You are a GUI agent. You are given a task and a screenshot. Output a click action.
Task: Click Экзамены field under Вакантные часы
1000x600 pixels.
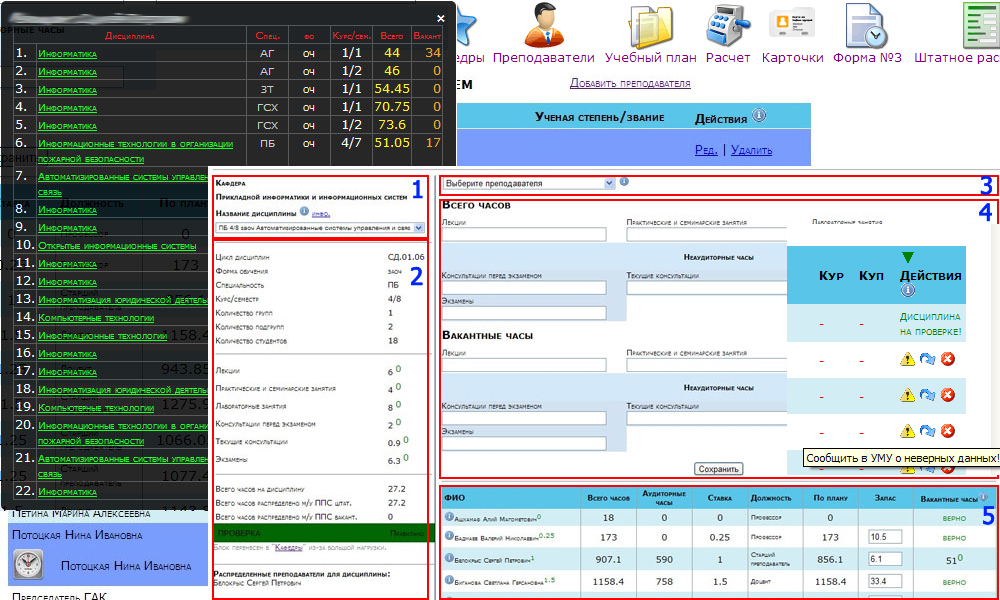point(524,443)
